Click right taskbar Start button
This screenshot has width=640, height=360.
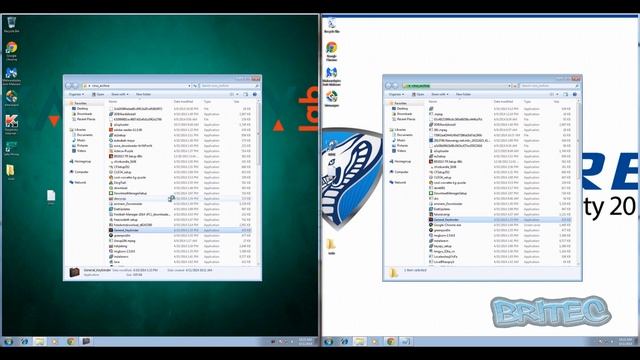coord(328,341)
